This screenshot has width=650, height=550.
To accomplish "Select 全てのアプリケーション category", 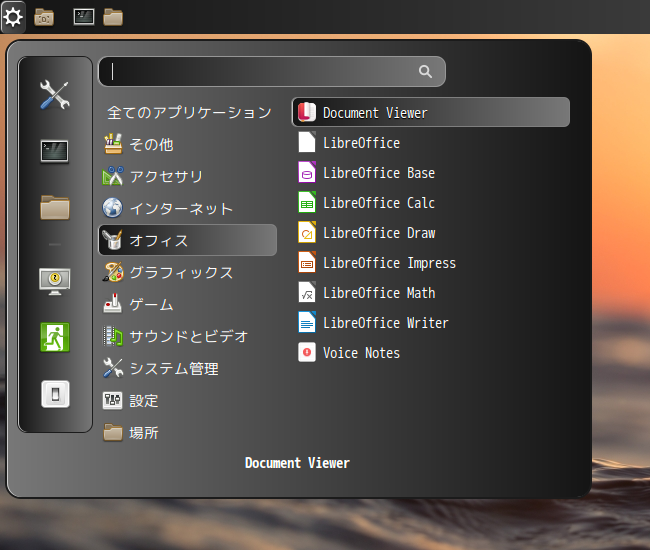I will coord(189,112).
